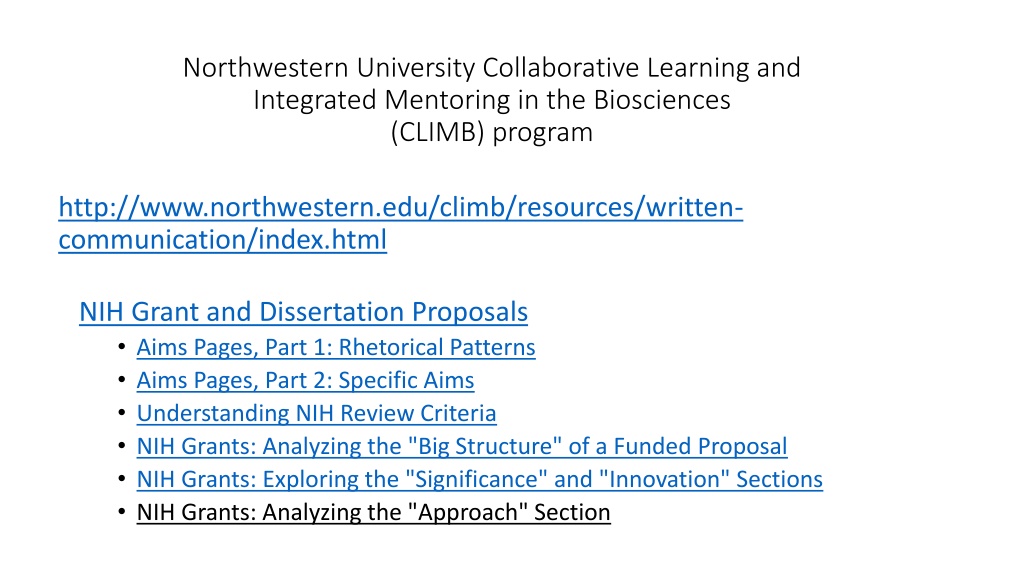Image resolution: width=1024 pixels, height=576 pixels.
Task: Click the bullet beside the "Approach" Section item
Action: point(121,511)
